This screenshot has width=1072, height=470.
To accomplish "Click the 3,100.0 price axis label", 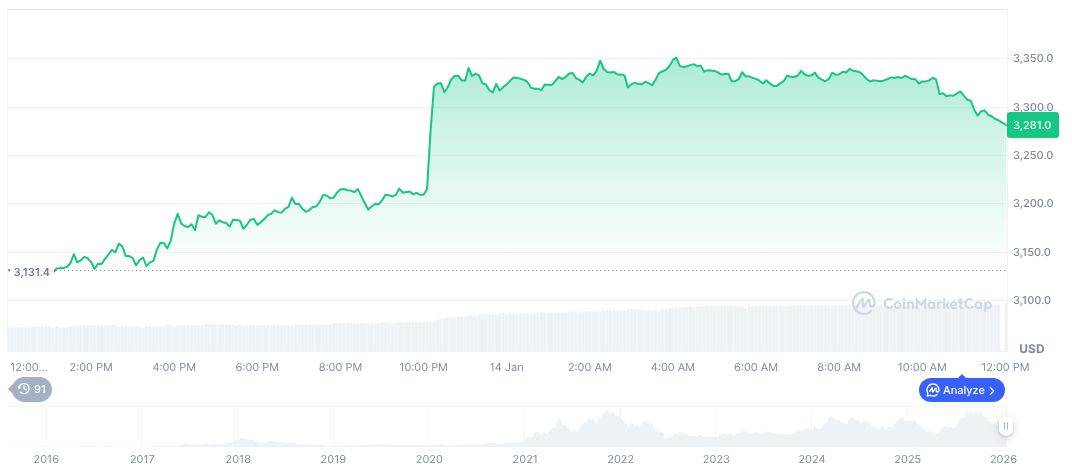I will 1033,300.
